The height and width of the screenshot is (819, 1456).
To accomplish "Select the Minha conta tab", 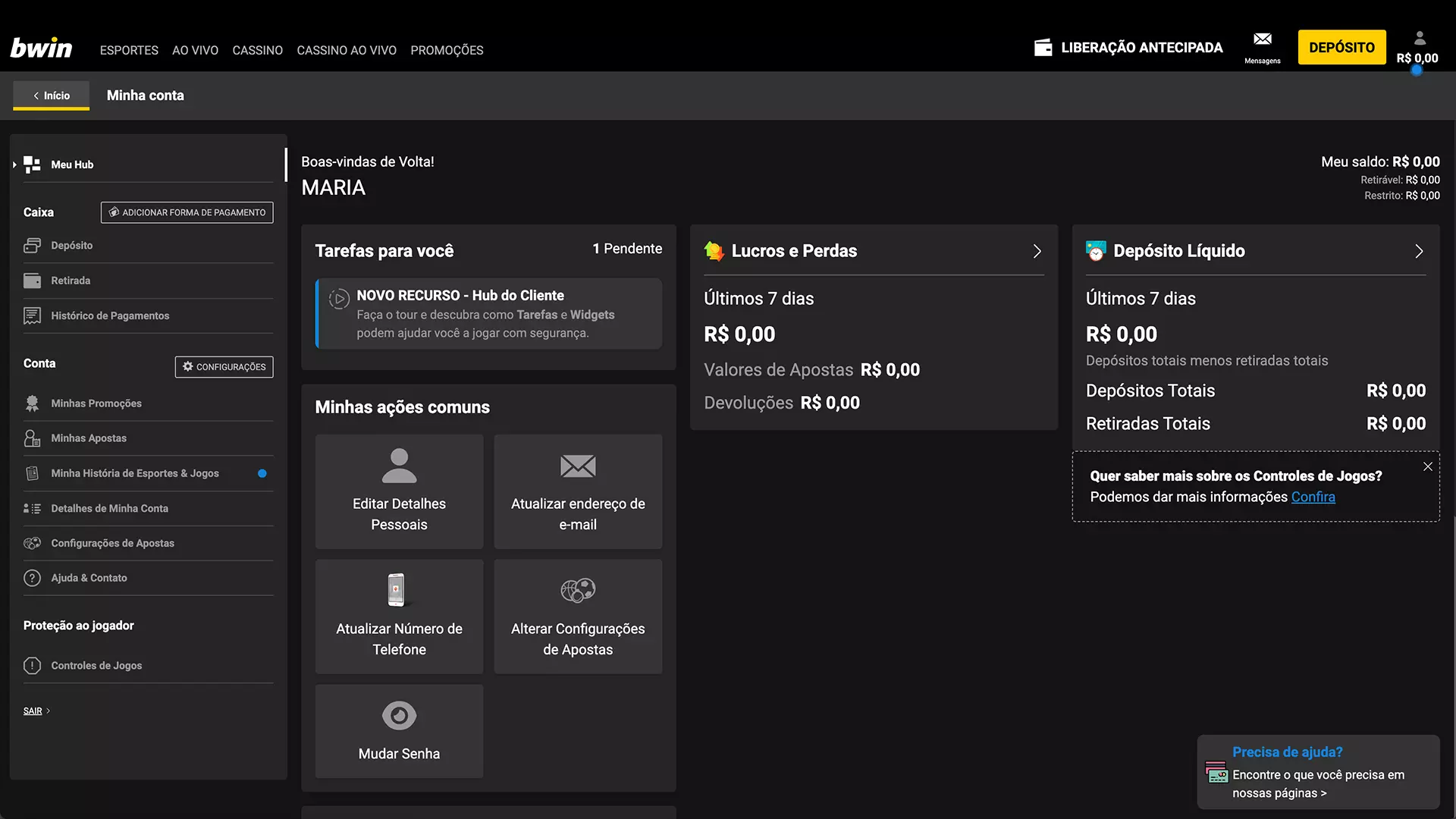I will click(x=146, y=96).
